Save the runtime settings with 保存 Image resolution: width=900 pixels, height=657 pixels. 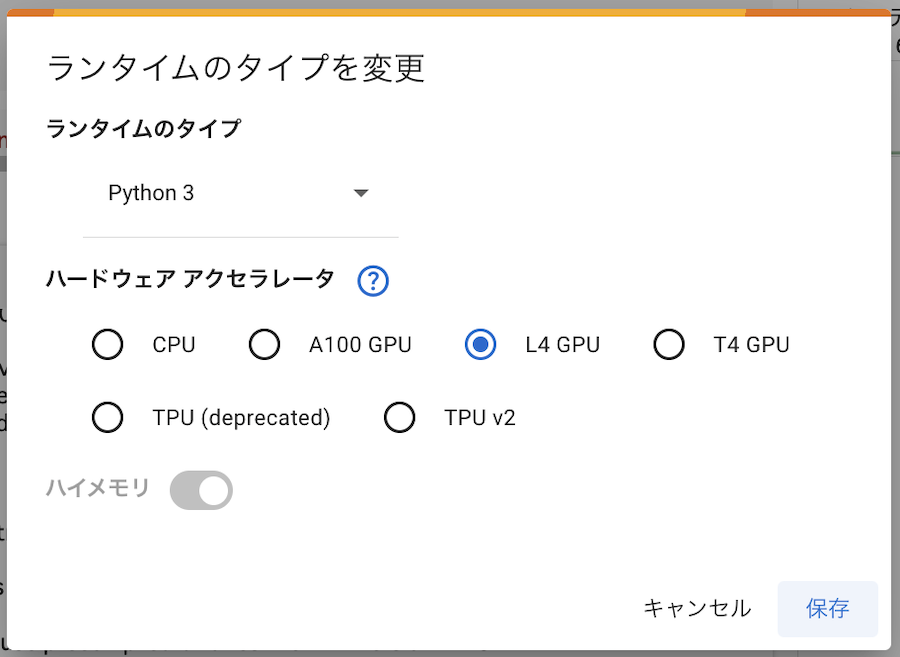coord(827,608)
